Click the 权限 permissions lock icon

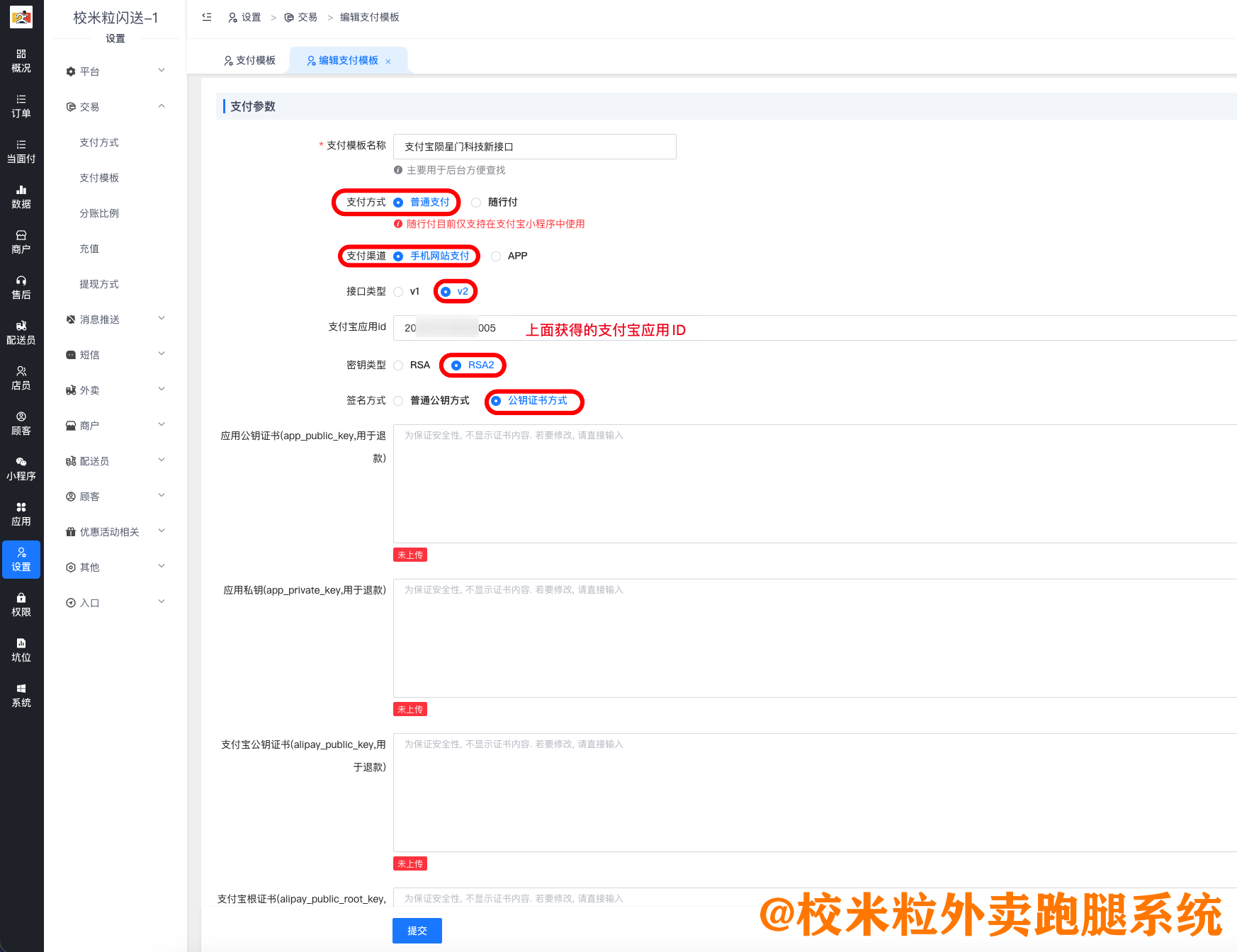(x=21, y=605)
